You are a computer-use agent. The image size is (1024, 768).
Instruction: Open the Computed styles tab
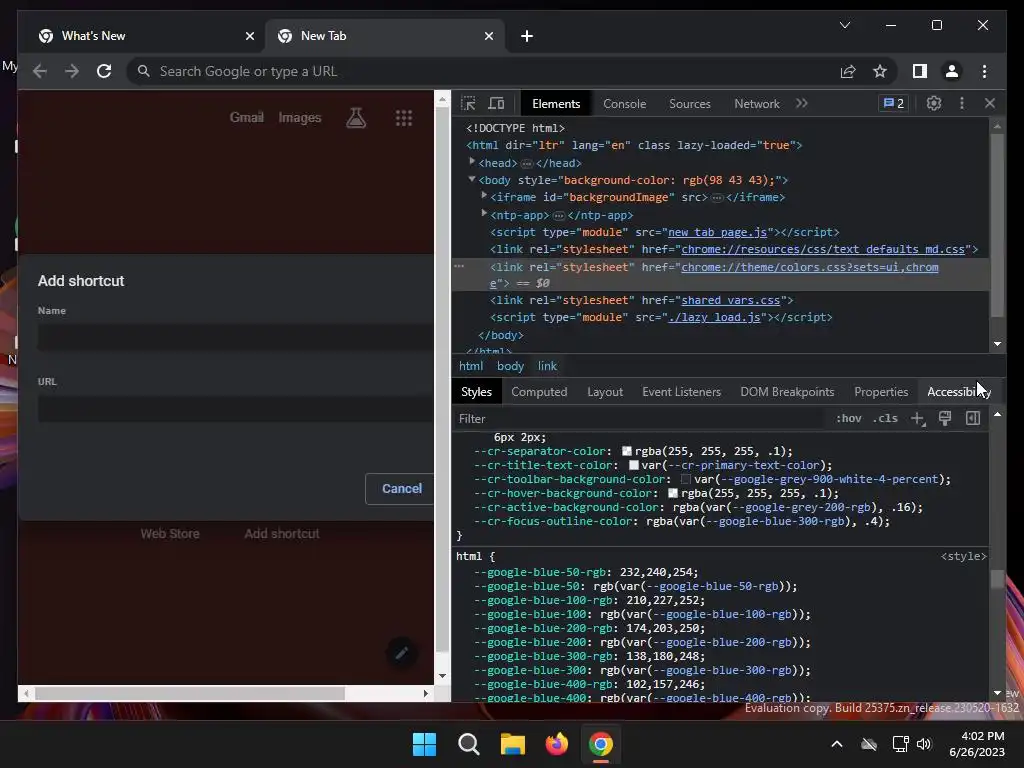click(539, 392)
